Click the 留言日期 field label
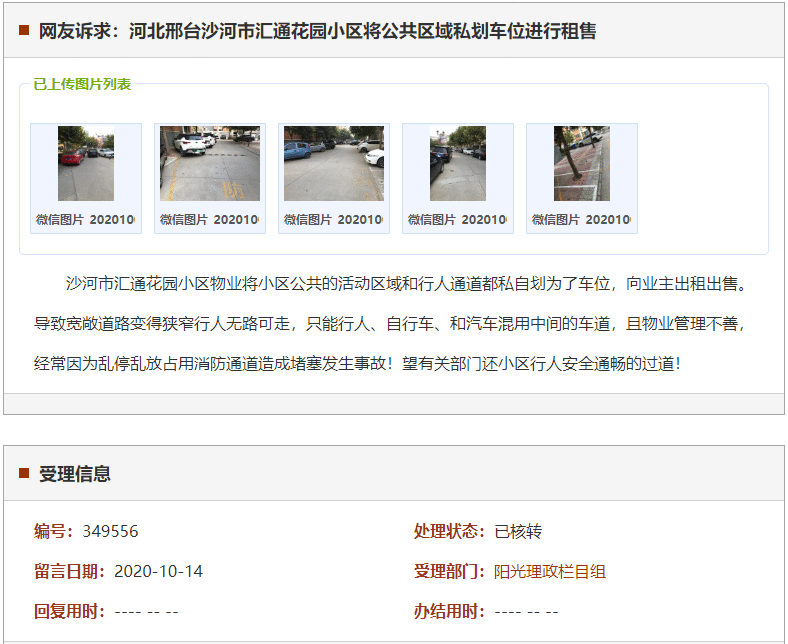Viewport: 788px width, 644px height. tap(70, 572)
